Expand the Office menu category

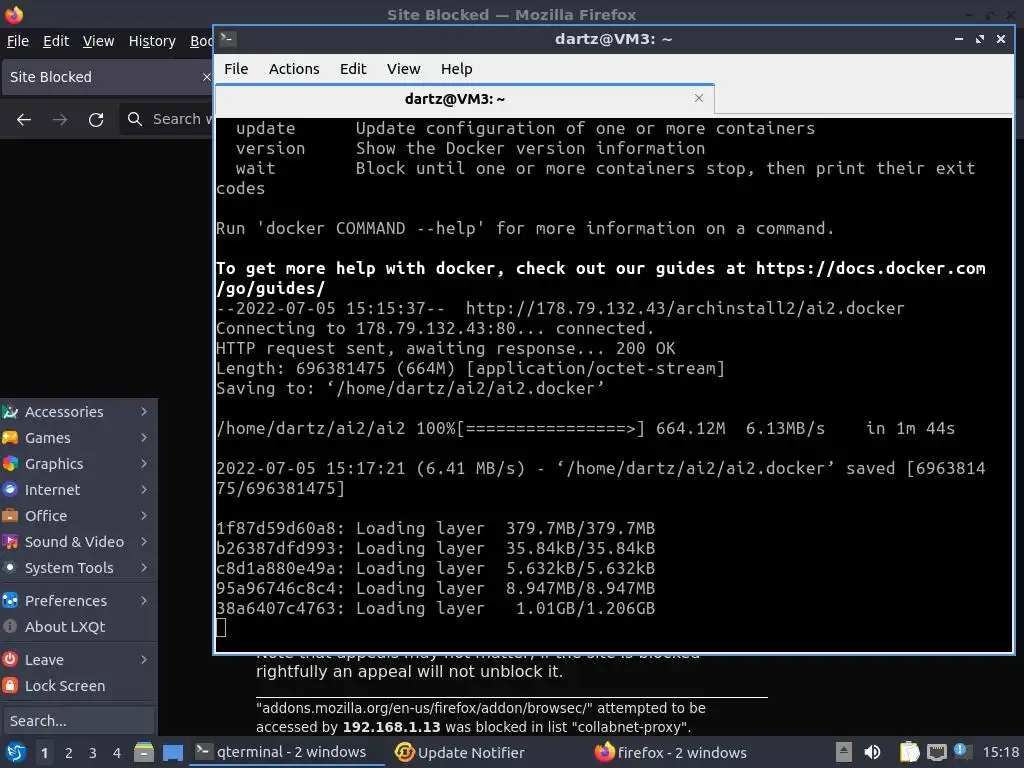78,516
